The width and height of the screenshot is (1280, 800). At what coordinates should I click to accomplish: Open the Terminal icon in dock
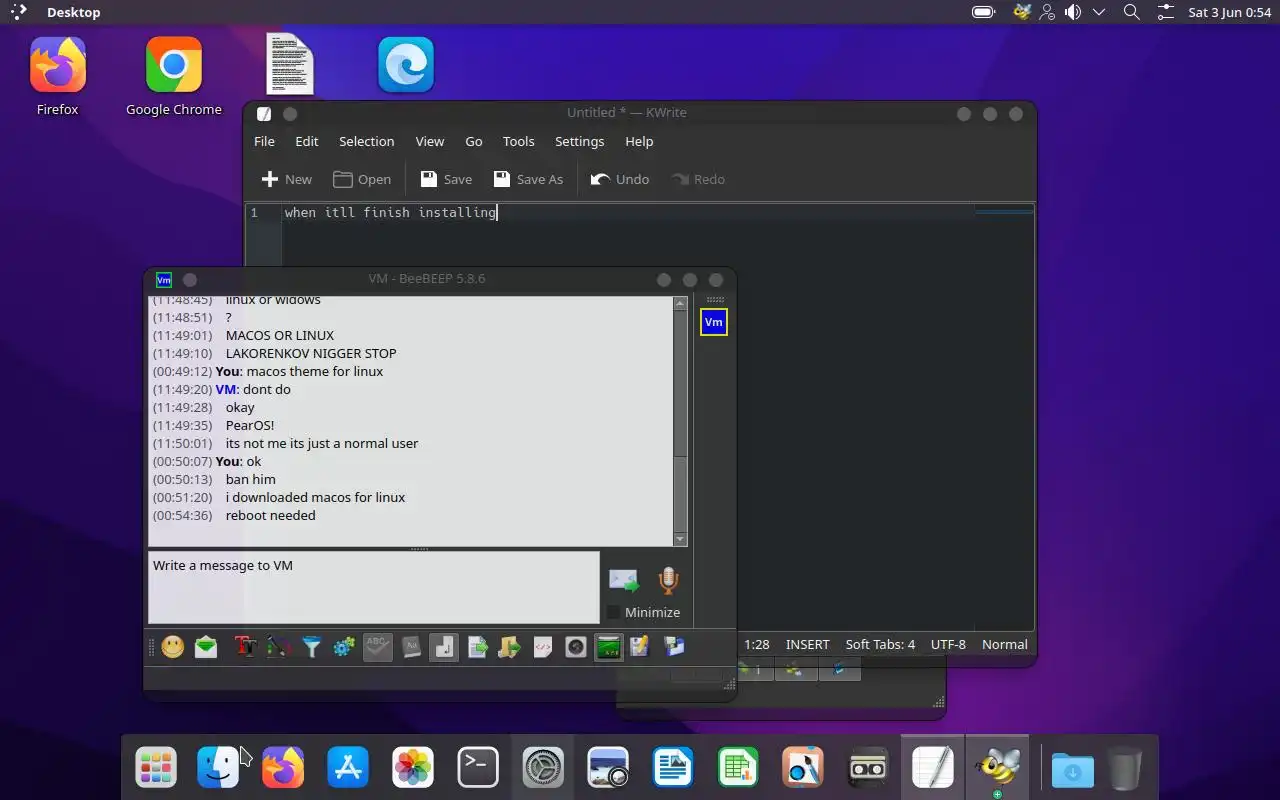pos(478,768)
